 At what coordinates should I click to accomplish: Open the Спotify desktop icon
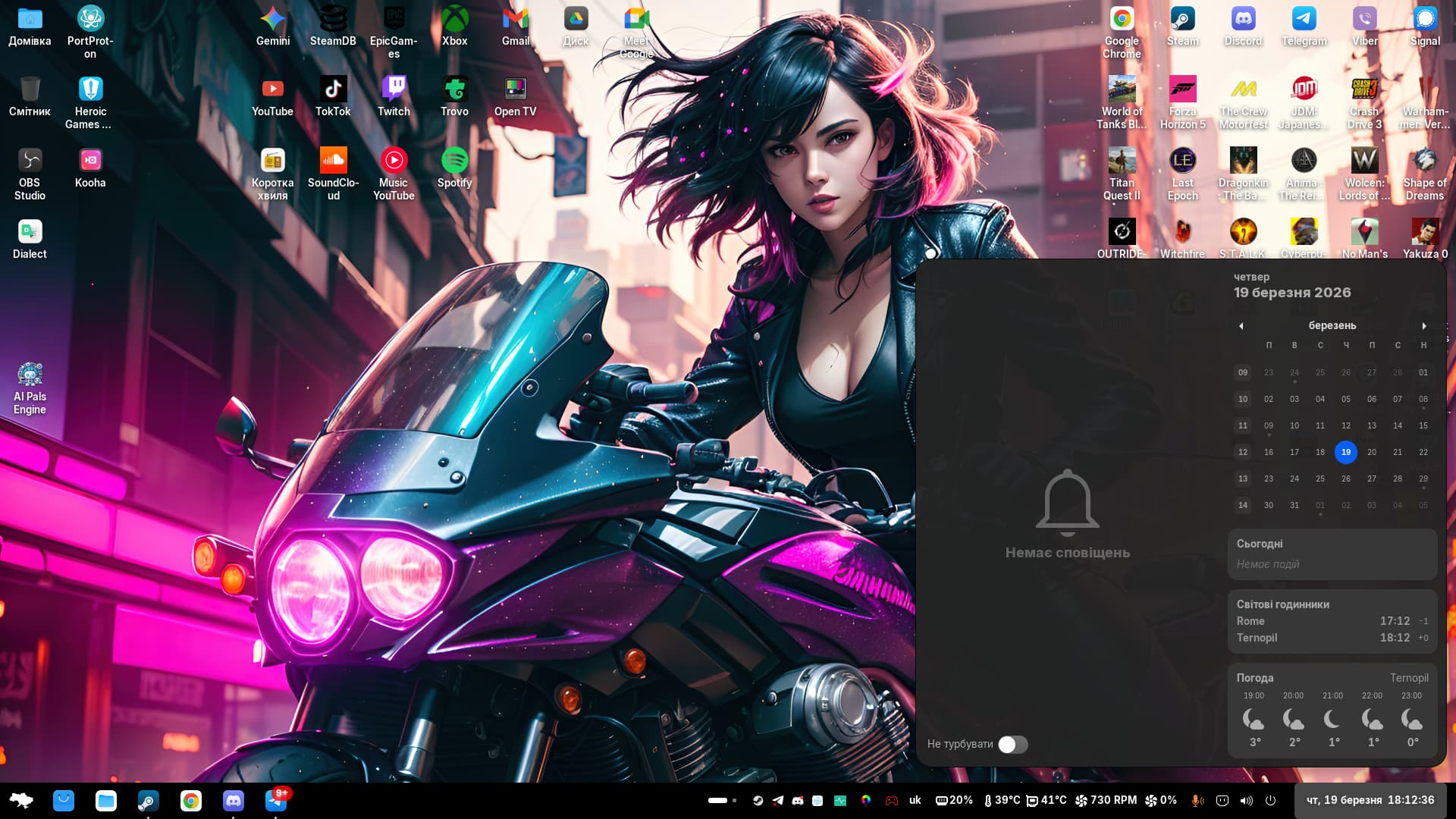(x=454, y=161)
